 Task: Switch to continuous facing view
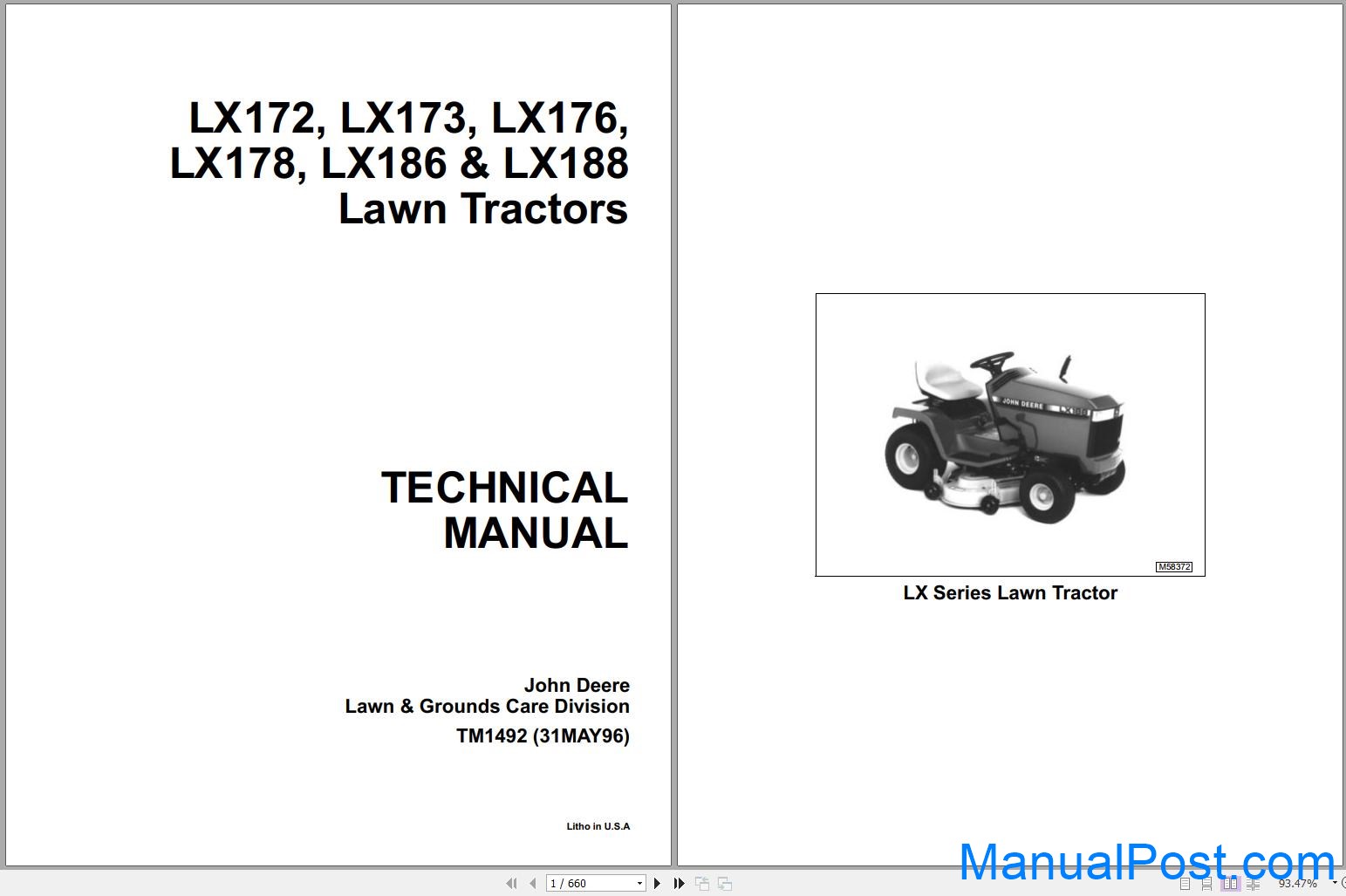[x=1254, y=884]
